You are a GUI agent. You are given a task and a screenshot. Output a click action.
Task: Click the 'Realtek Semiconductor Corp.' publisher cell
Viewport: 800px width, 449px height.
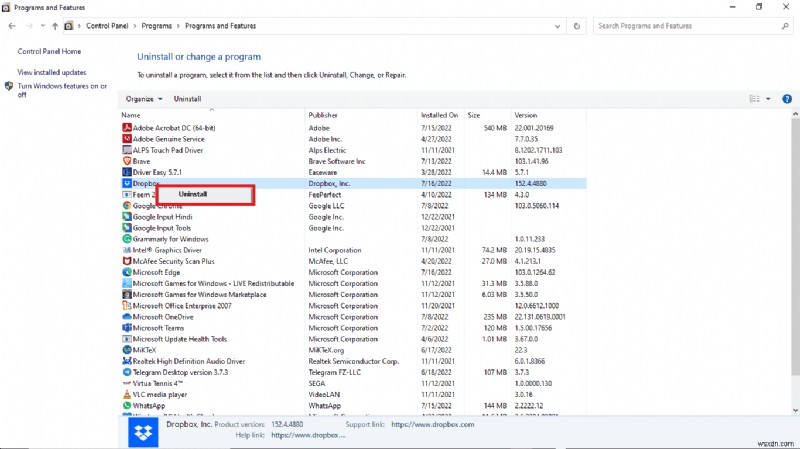click(354, 361)
